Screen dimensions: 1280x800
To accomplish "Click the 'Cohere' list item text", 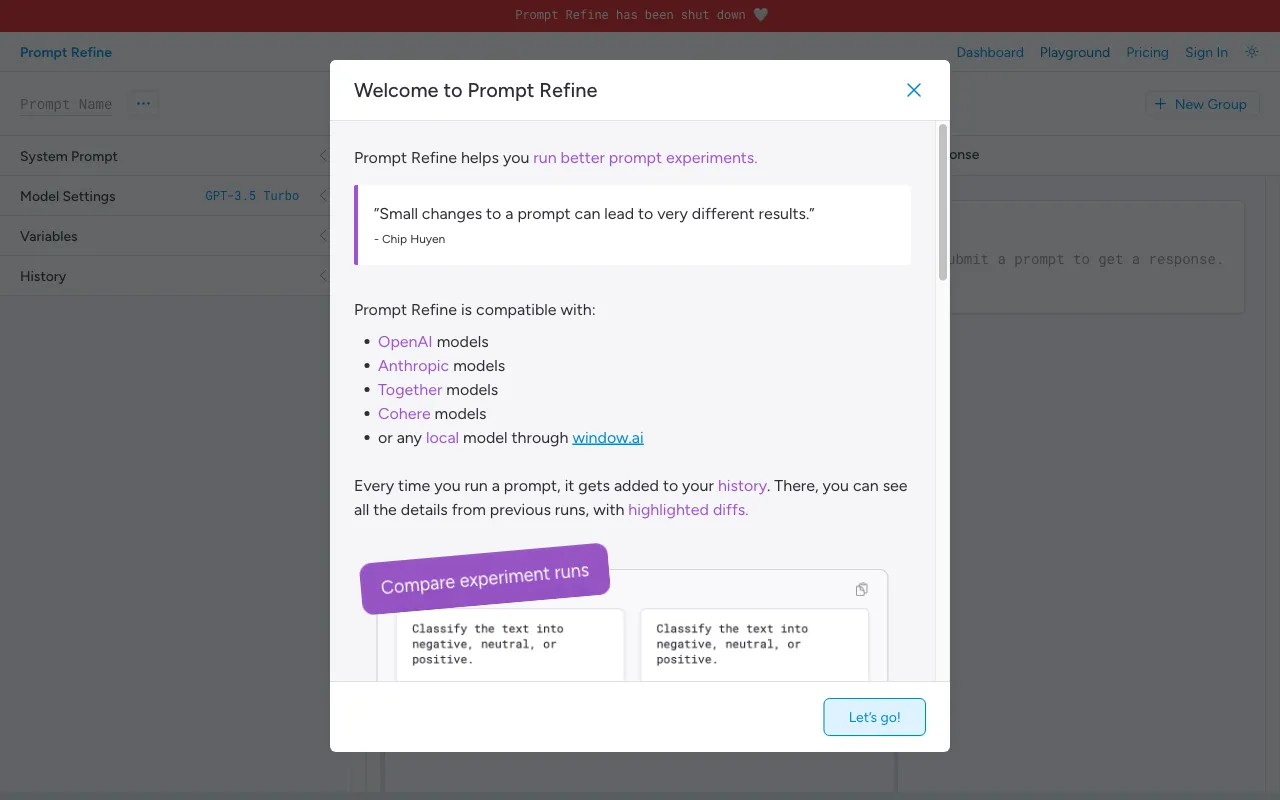I will point(404,414).
